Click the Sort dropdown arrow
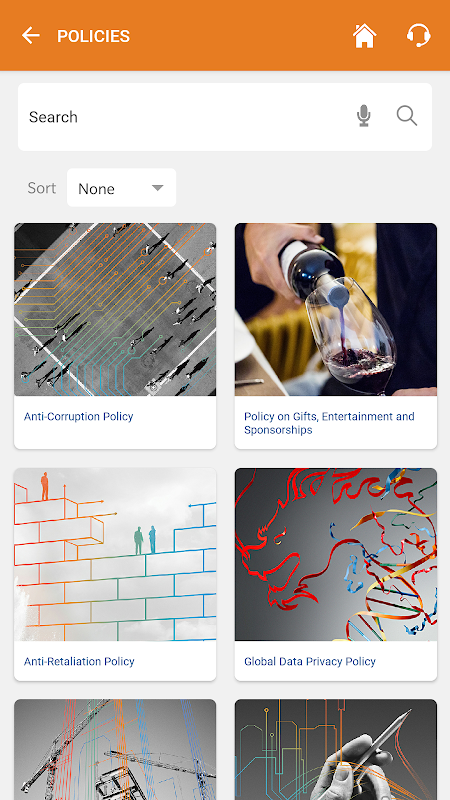Image resolution: width=450 pixels, height=800 pixels. (158, 188)
